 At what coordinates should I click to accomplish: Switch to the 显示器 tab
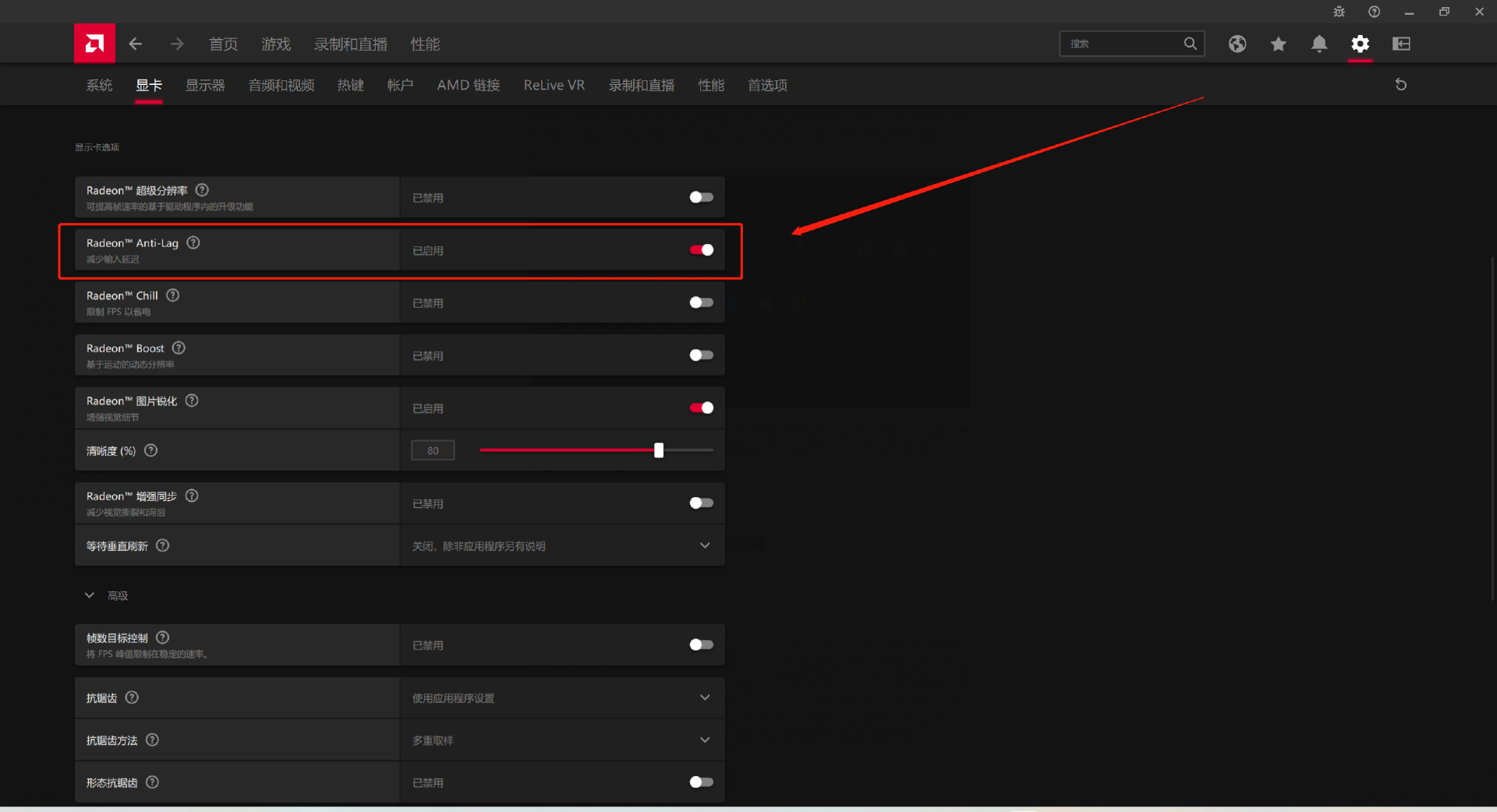[205, 85]
